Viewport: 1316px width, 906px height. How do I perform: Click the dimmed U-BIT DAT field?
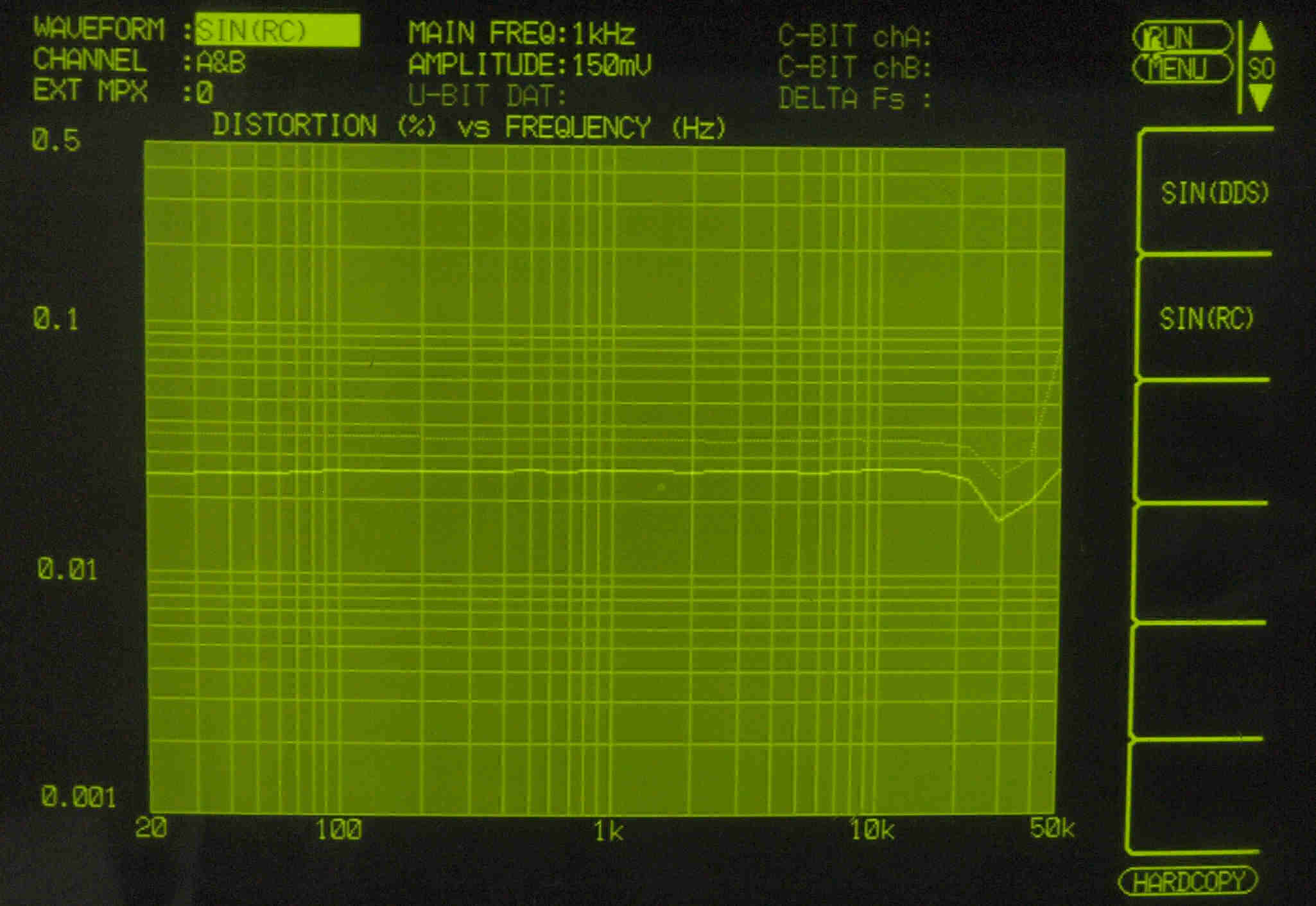[488, 96]
